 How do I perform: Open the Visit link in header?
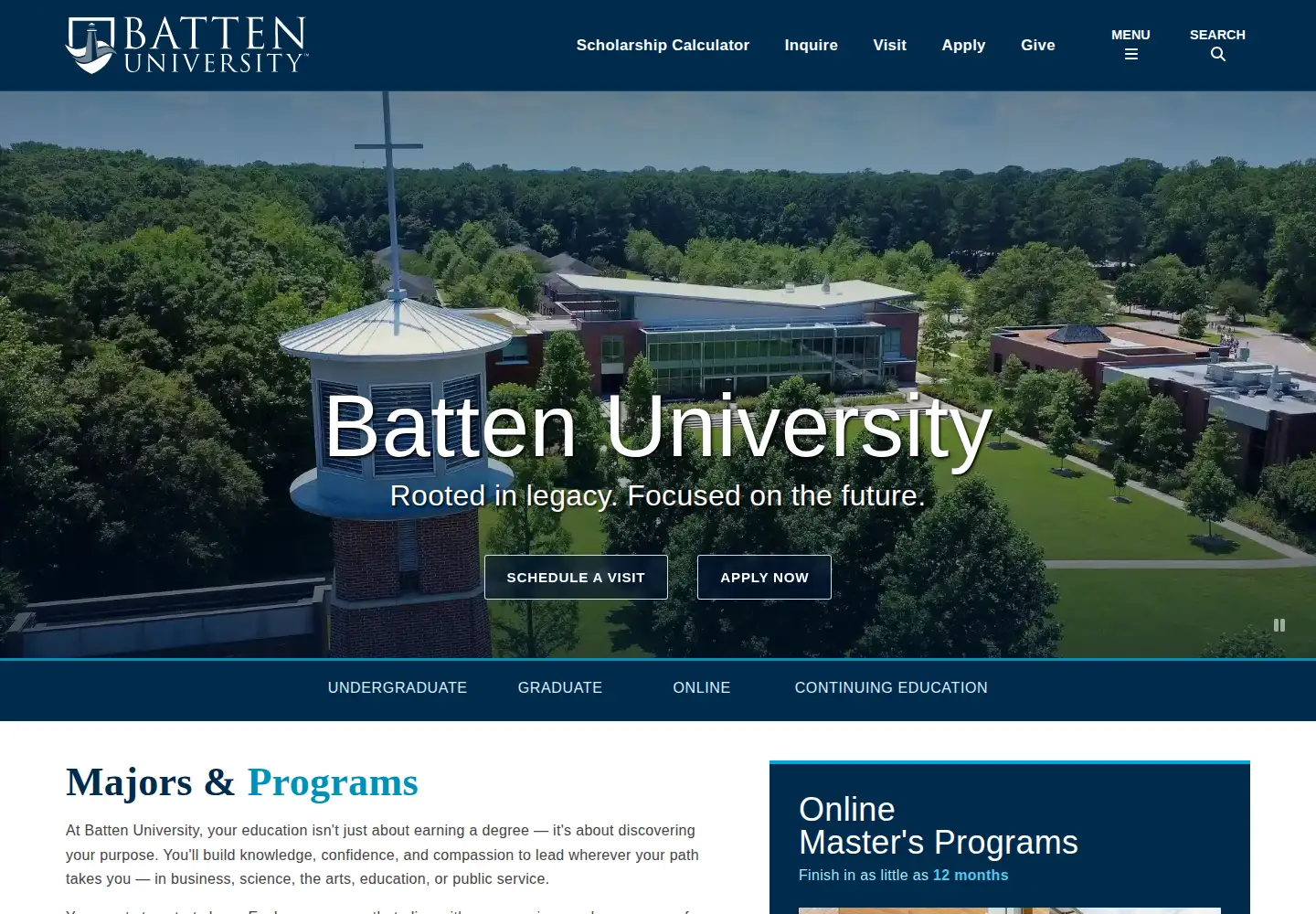[889, 45]
